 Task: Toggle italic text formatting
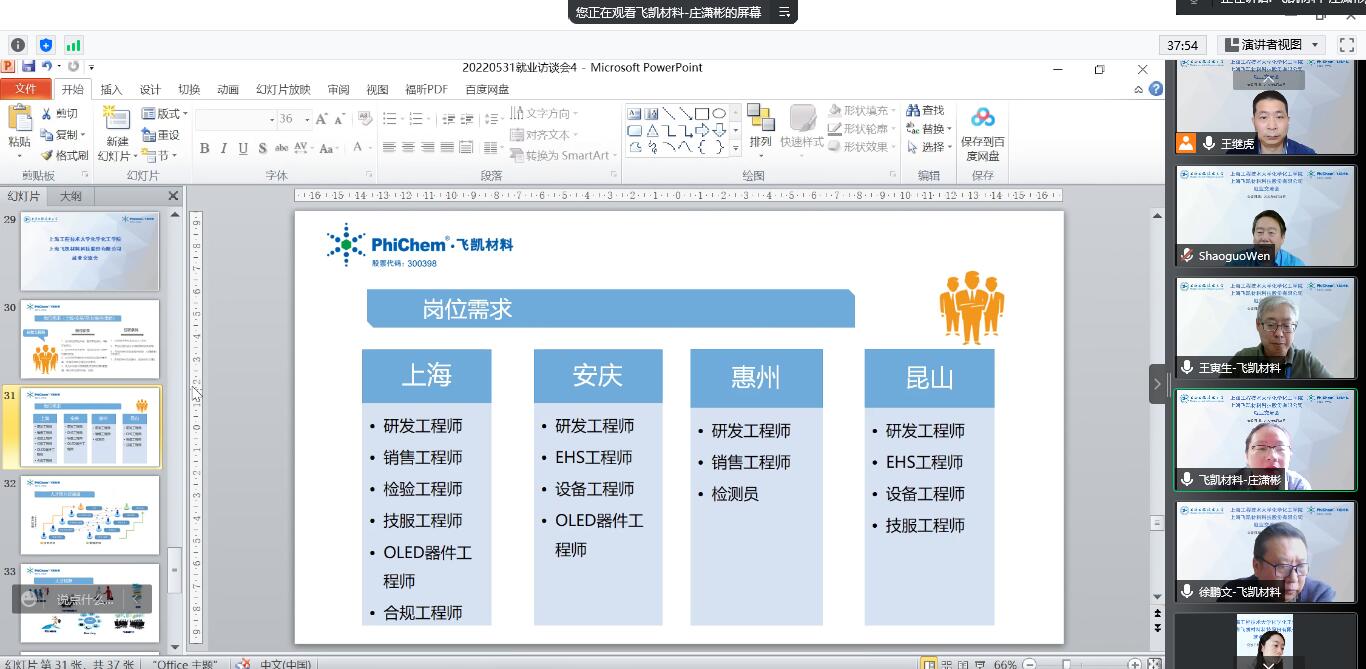(224, 149)
